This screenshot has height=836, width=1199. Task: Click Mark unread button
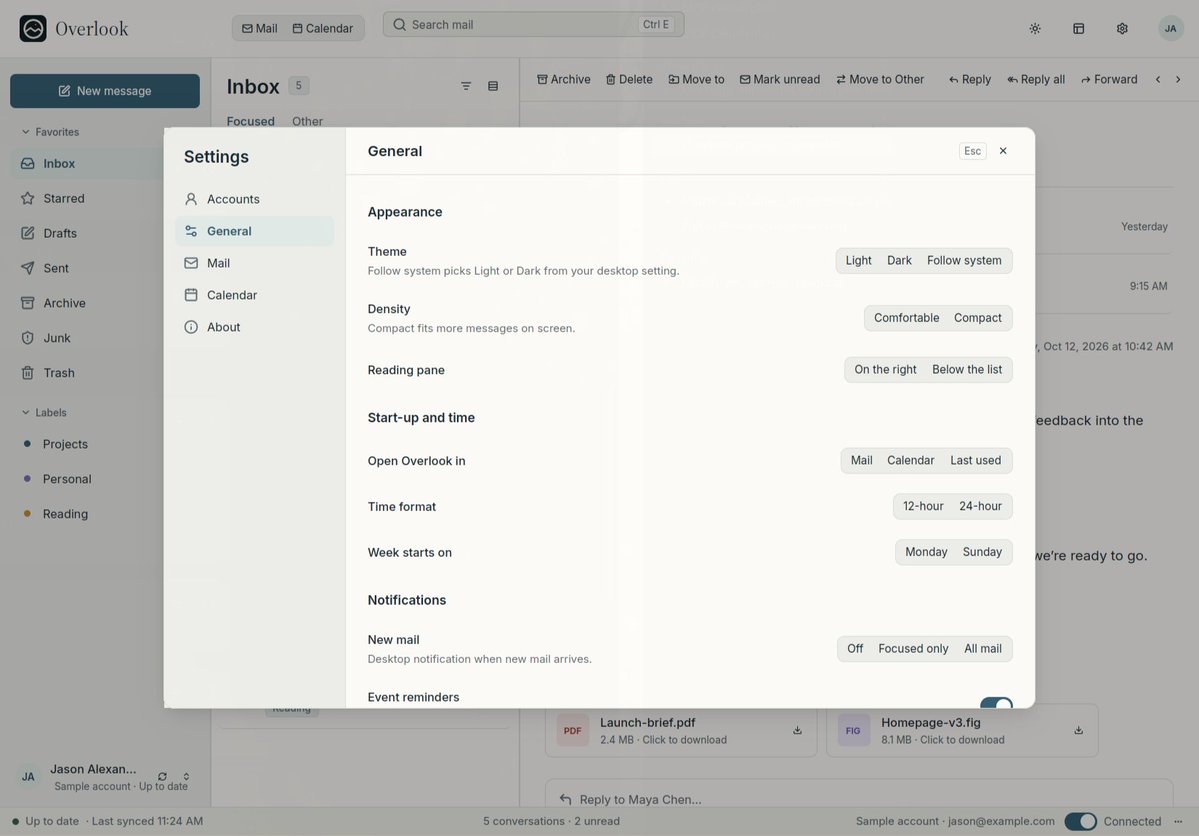coord(779,80)
